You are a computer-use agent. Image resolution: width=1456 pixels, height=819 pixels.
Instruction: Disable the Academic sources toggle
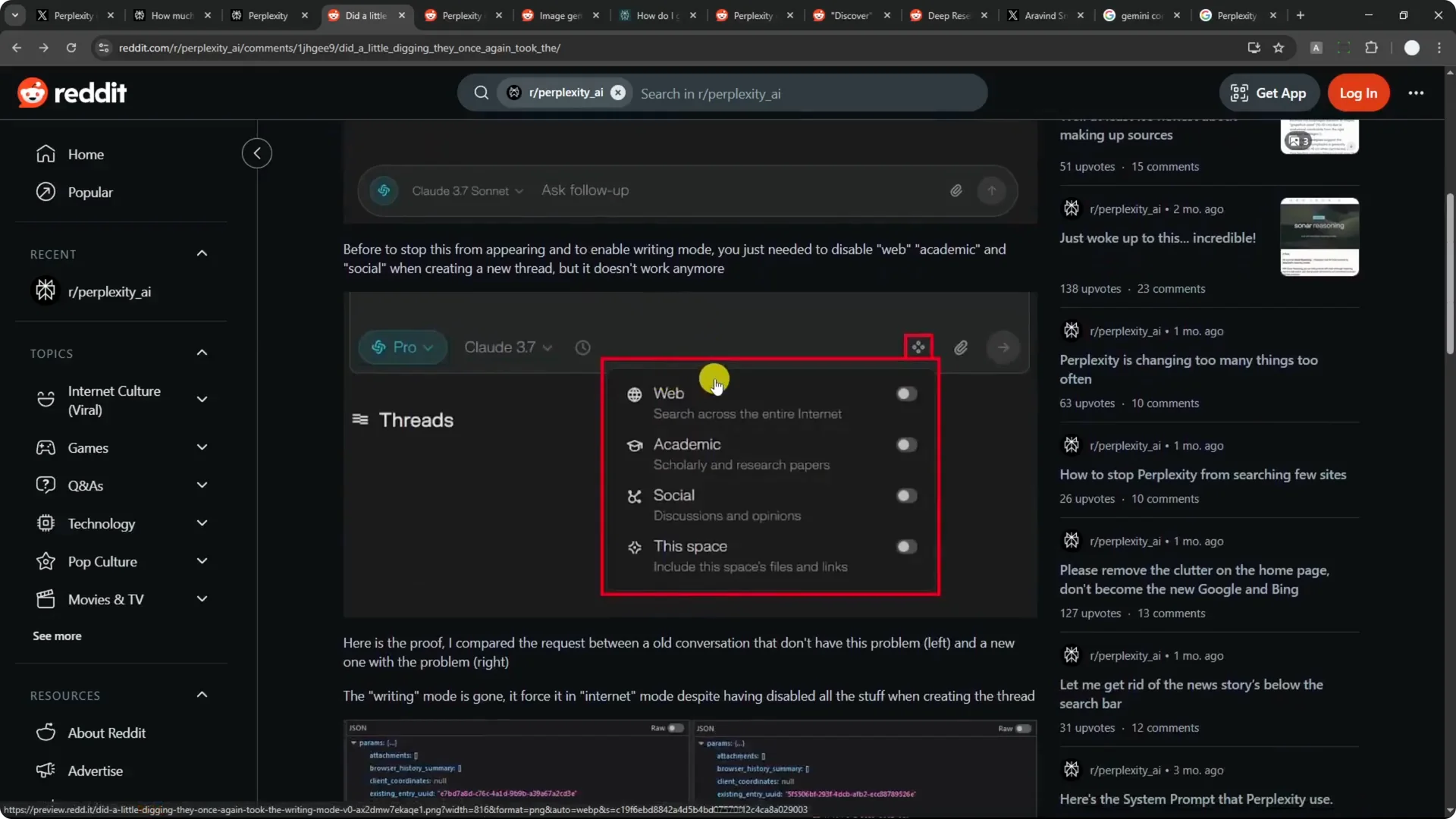906,444
